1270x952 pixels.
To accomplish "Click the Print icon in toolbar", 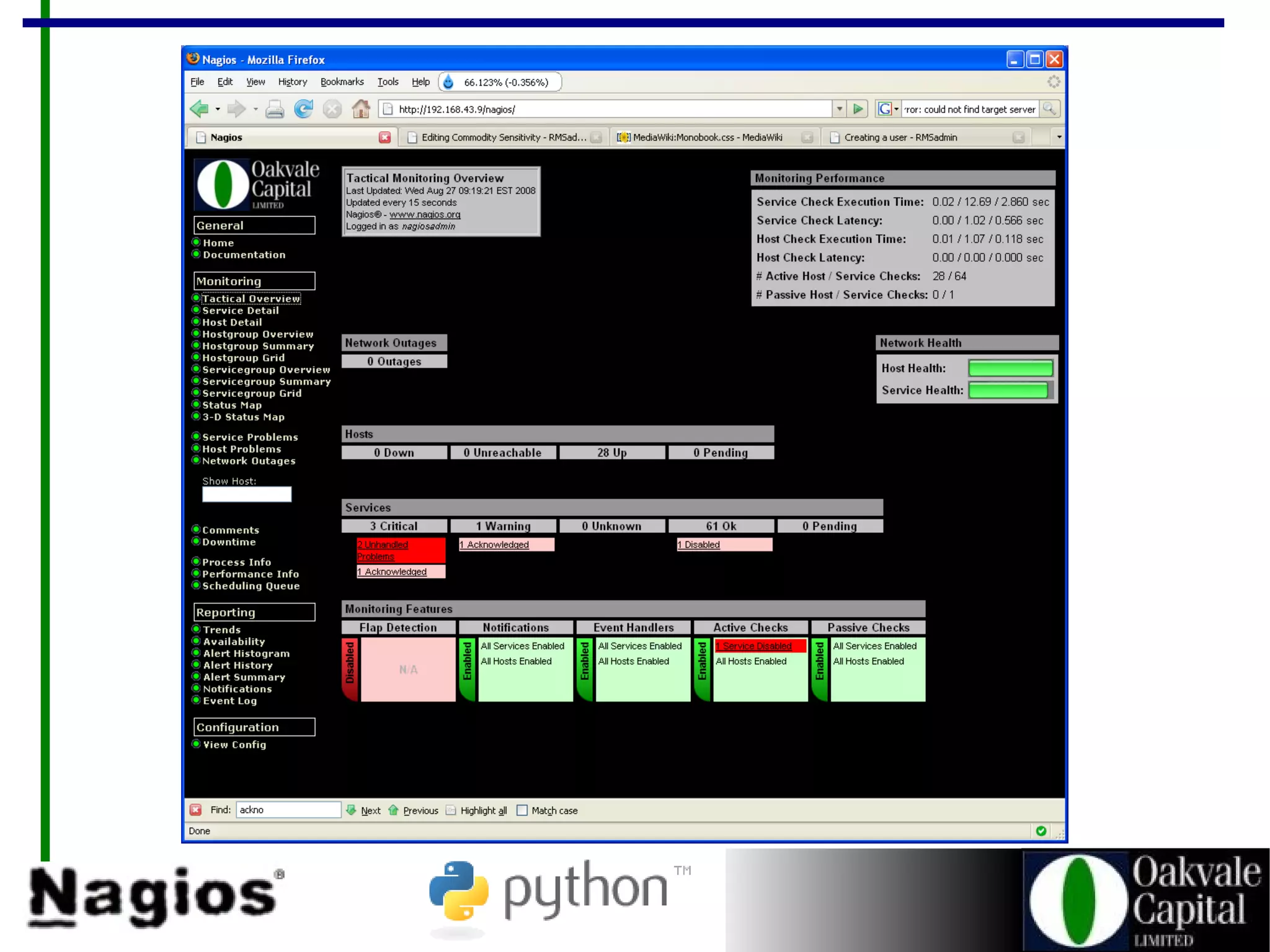I will point(275,110).
